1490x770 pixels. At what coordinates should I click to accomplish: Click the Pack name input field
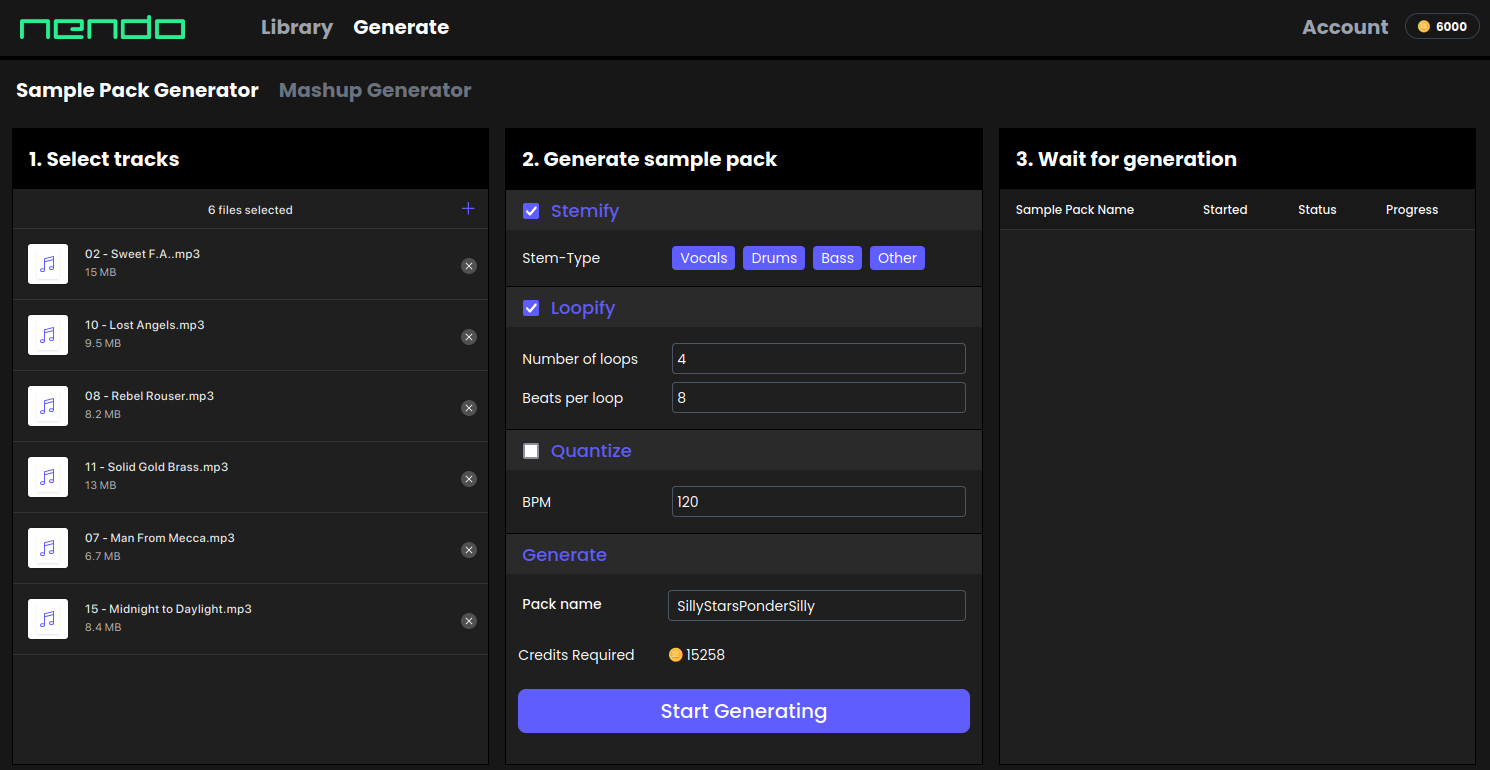[x=816, y=606]
